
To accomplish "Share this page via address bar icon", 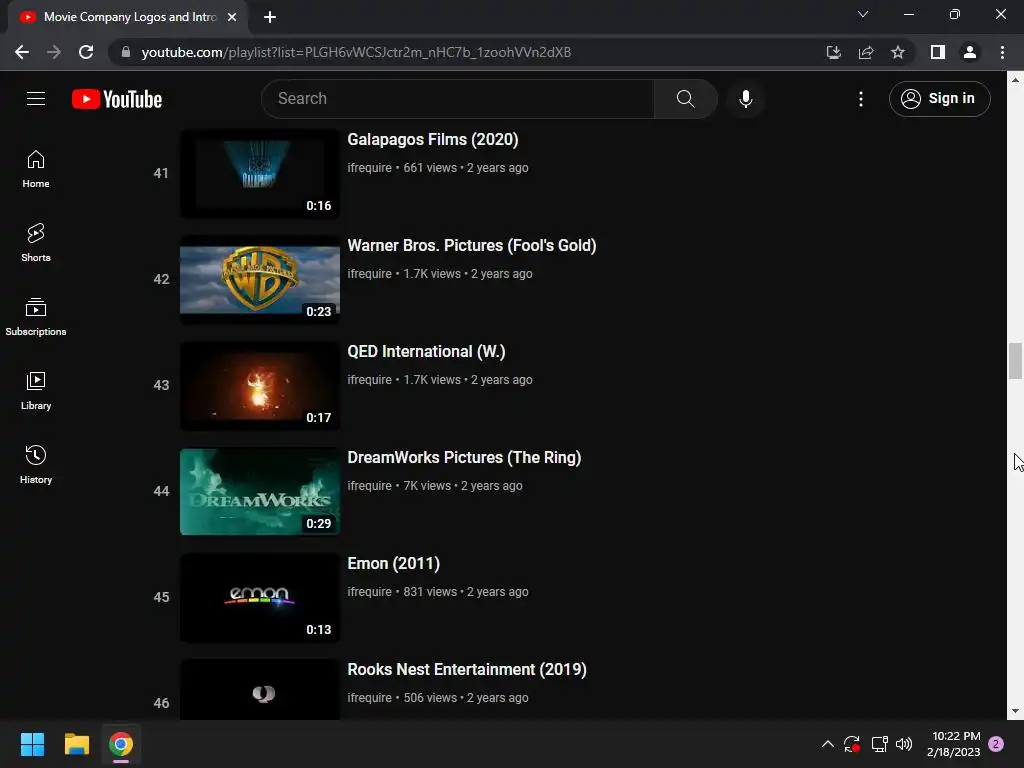I will point(866,52).
